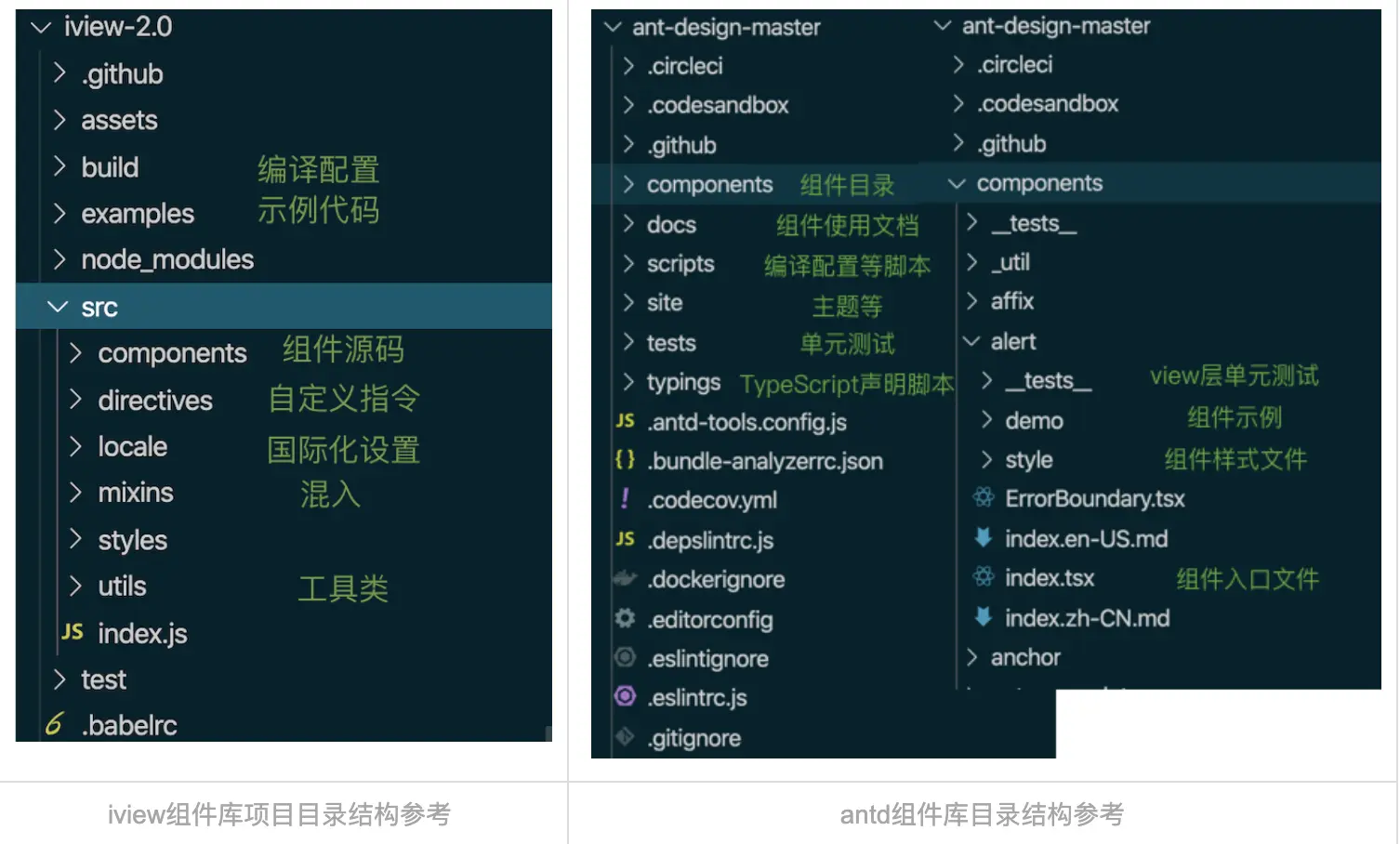1400x844 pixels.
Task: Click the JS icon beside index.js
Action: pyautogui.click(x=73, y=633)
